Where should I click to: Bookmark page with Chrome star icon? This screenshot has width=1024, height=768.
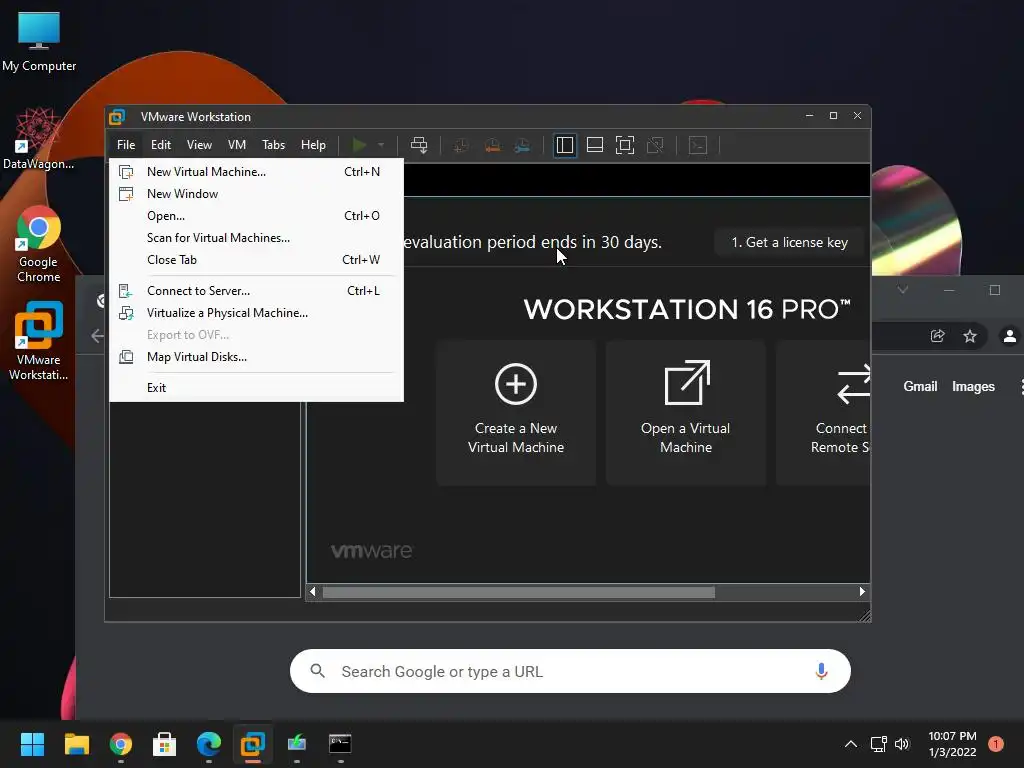pos(970,336)
